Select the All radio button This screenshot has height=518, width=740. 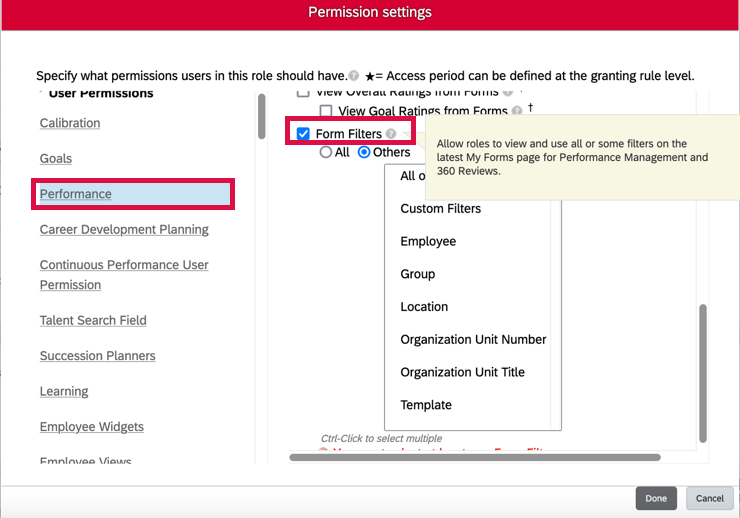pos(326,152)
